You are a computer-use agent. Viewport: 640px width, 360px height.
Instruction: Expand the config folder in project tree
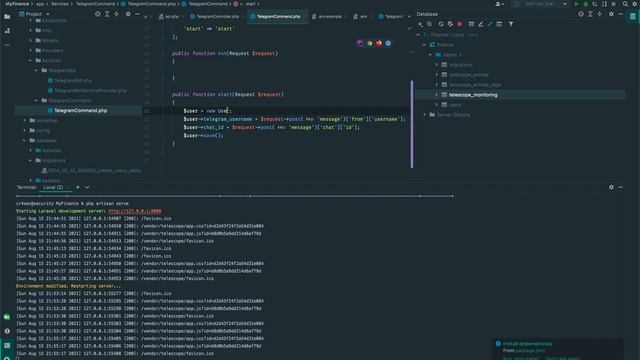tap(24, 130)
